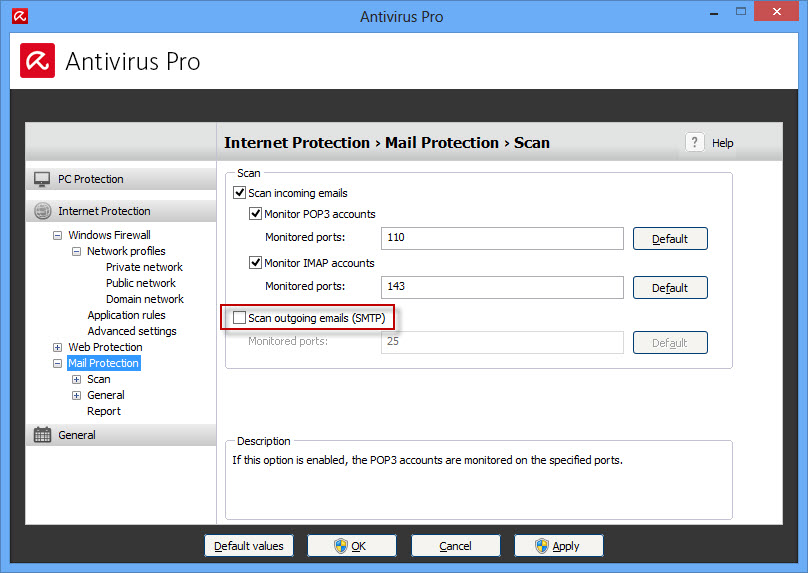The width and height of the screenshot is (808, 573).
Task: Open the Help link
Action: (722, 143)
